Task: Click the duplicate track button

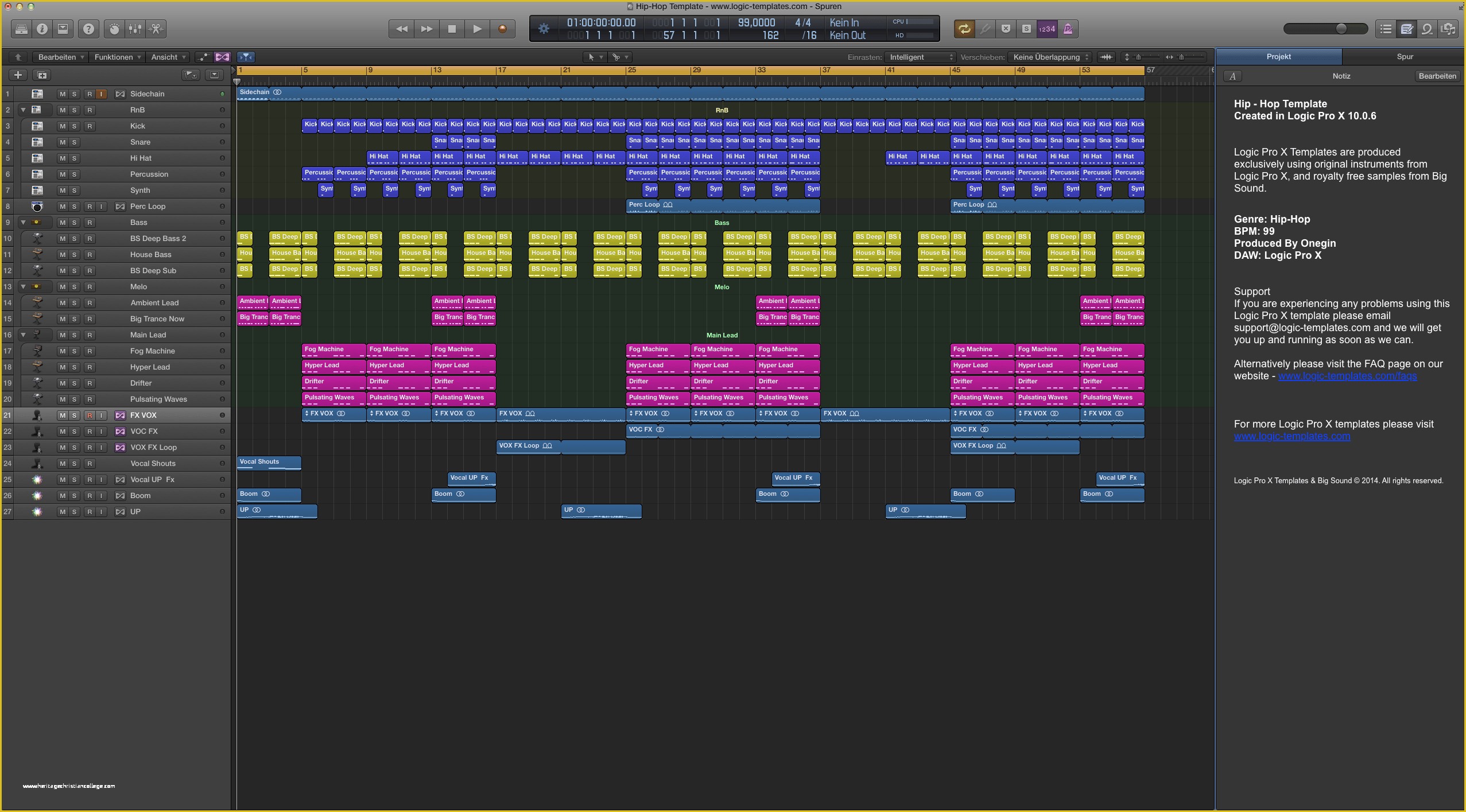Action: pos(42,75)
